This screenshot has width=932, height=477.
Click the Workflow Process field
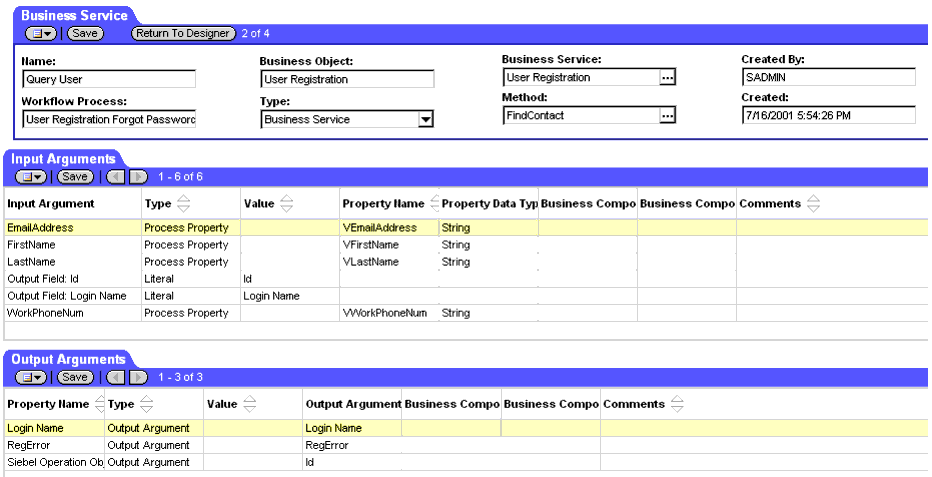[109, 119]
